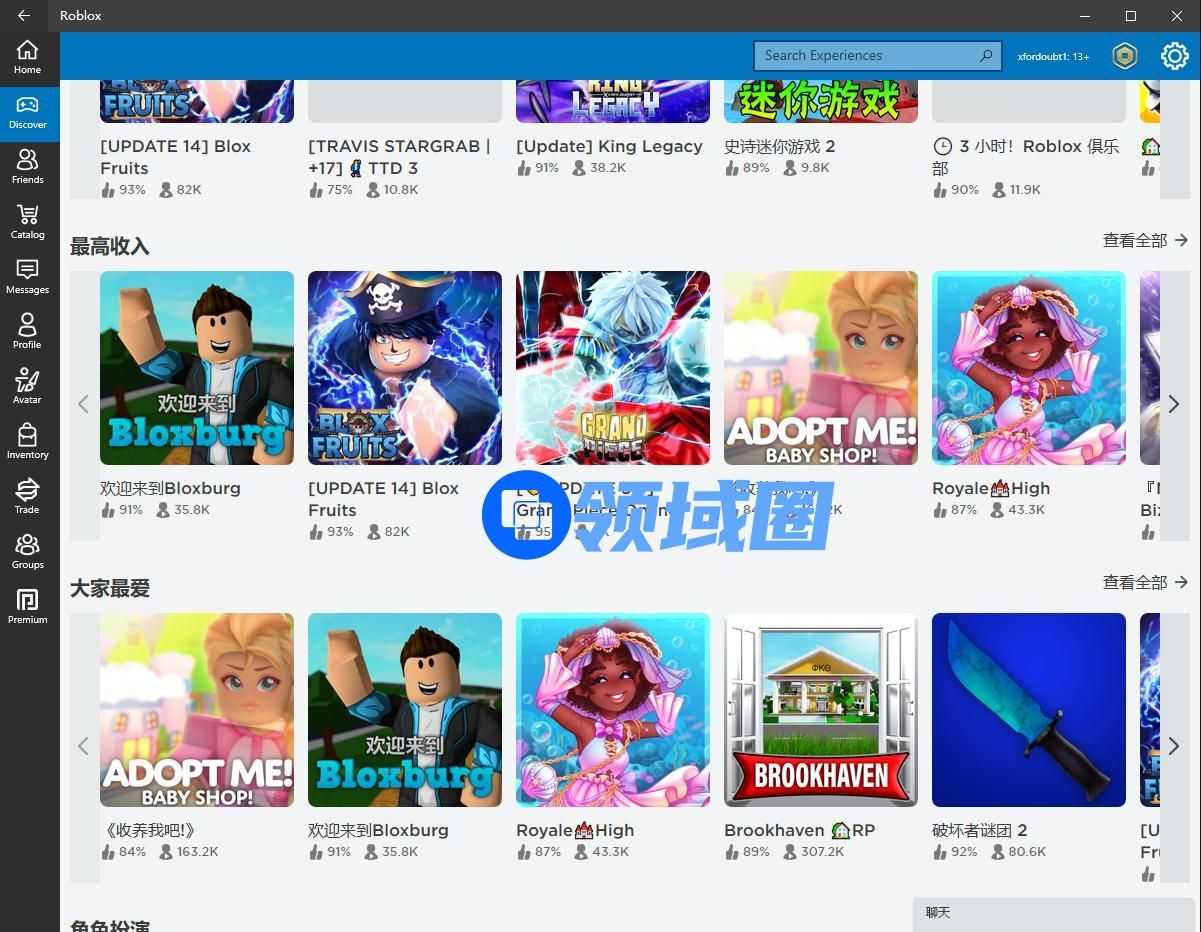Open the Blox Fruits thumbnail in 最高收入
This screenshot has width=1201, height=932.
coord(404,368)
